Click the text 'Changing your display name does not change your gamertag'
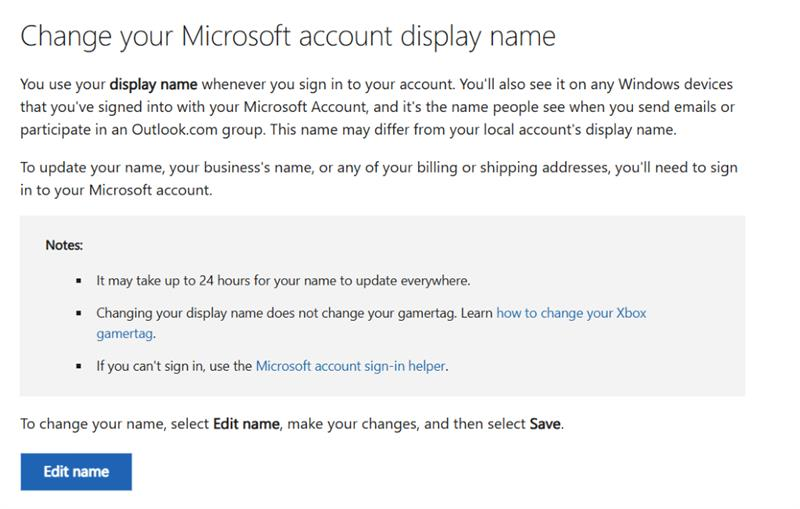This screenshot has width=800, height=509. click(x=276, y=313)
